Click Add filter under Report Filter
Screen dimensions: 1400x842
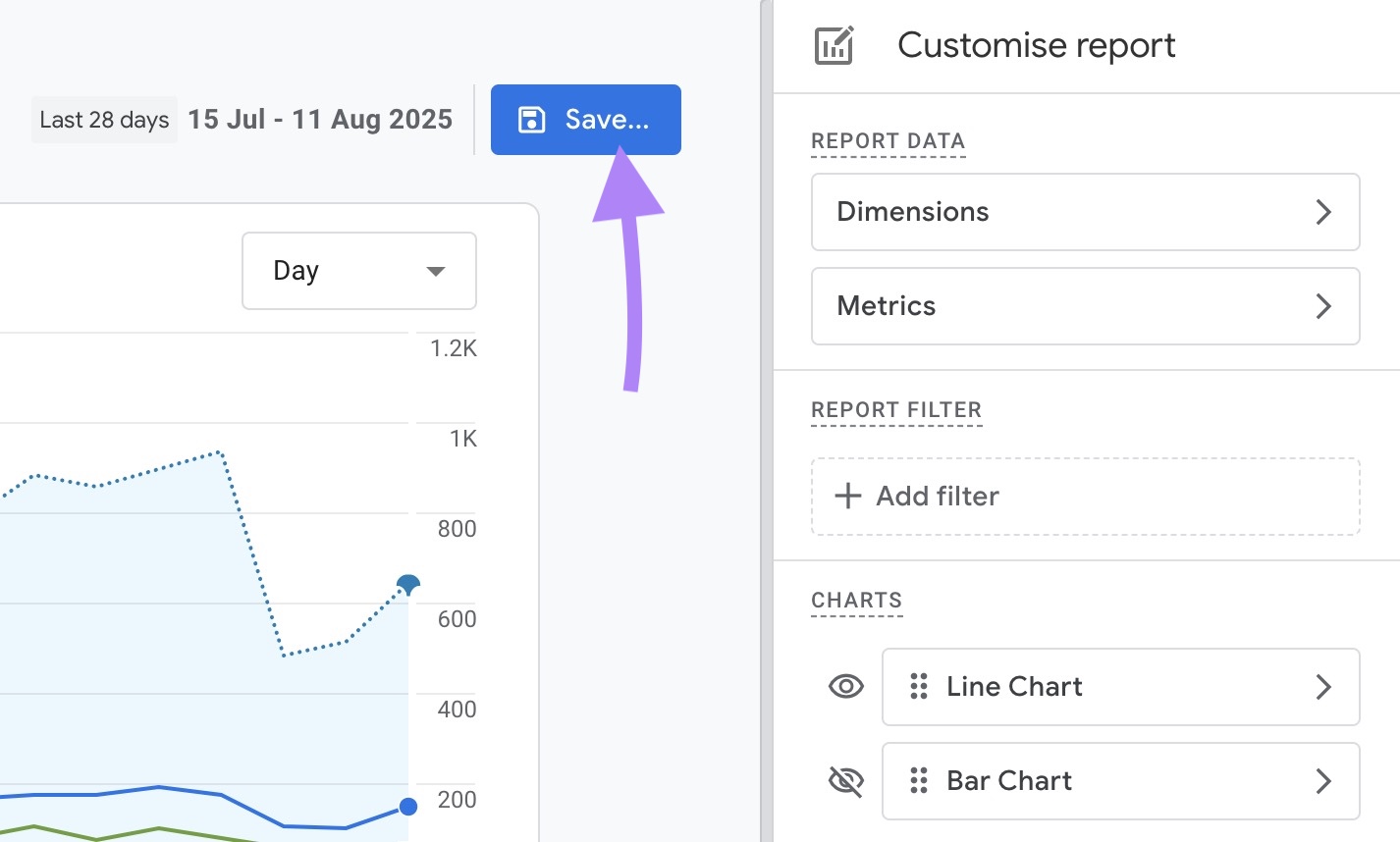(1085, 496)
